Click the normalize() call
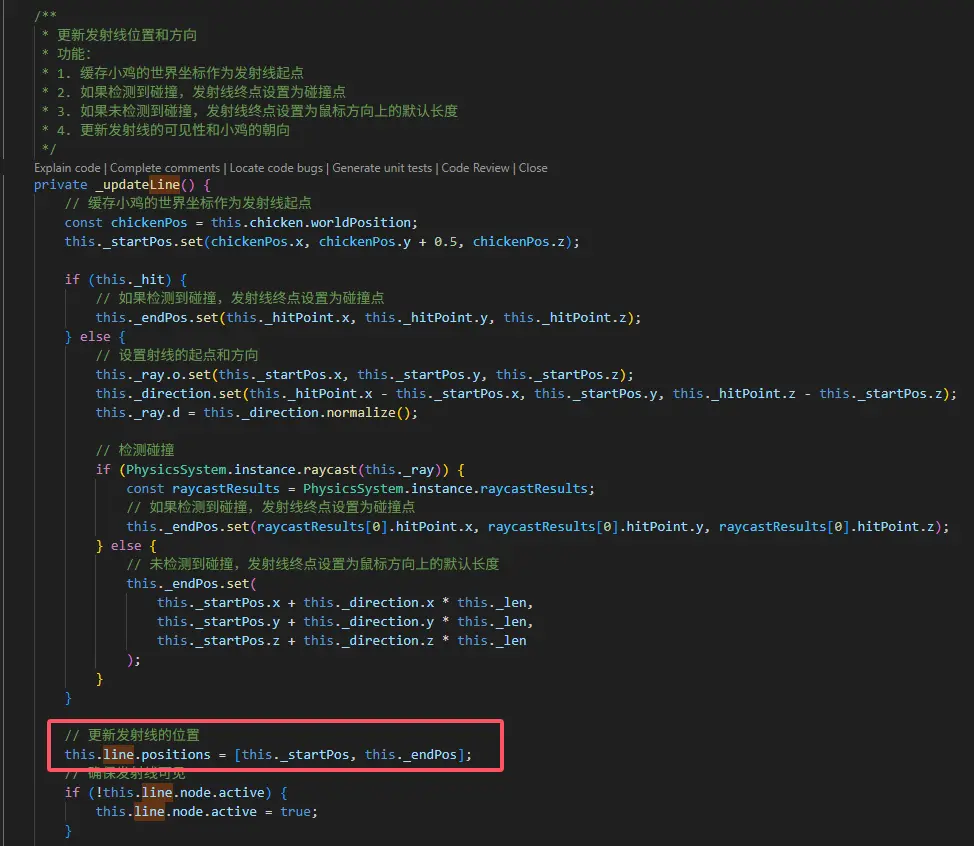This screenshot has height=846, width=974. (x=368, y=412)
